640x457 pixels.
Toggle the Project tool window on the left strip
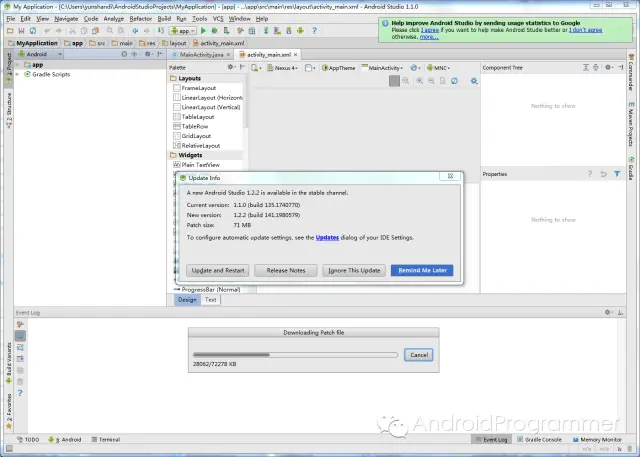point(9,67)
